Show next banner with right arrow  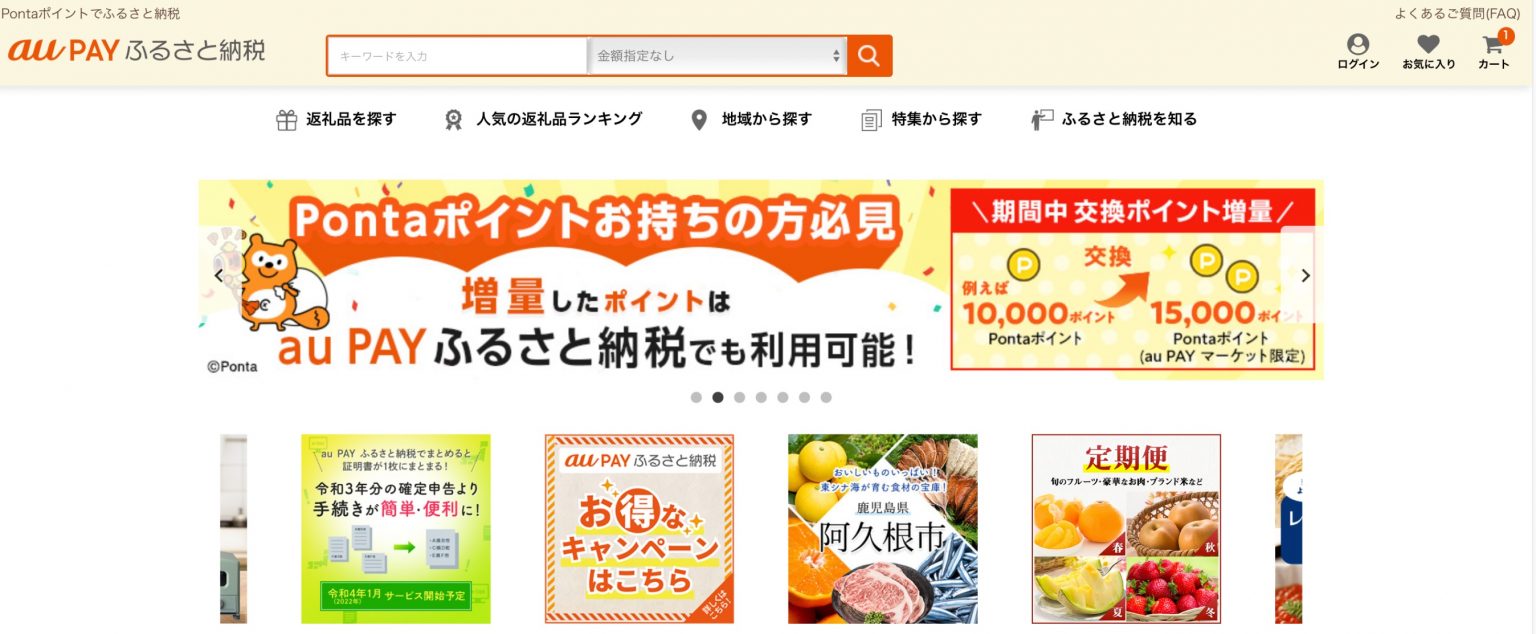[x=1304, y=276]
